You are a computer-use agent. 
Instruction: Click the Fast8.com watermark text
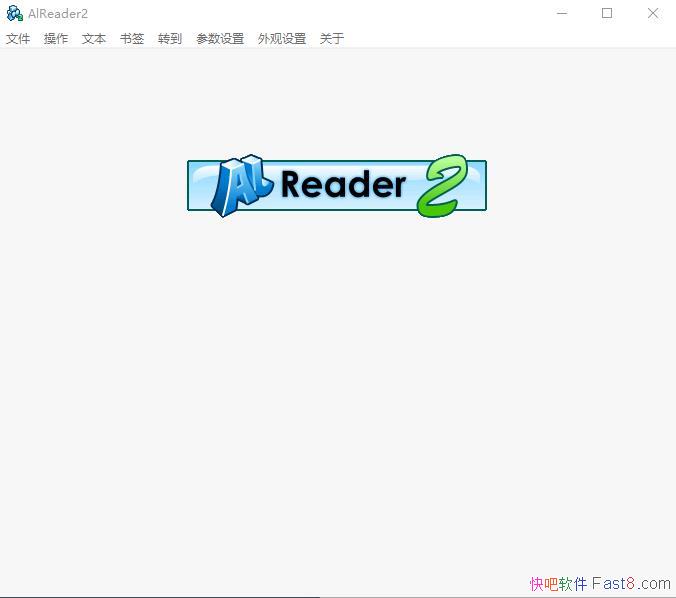click(x=632, y=583)
